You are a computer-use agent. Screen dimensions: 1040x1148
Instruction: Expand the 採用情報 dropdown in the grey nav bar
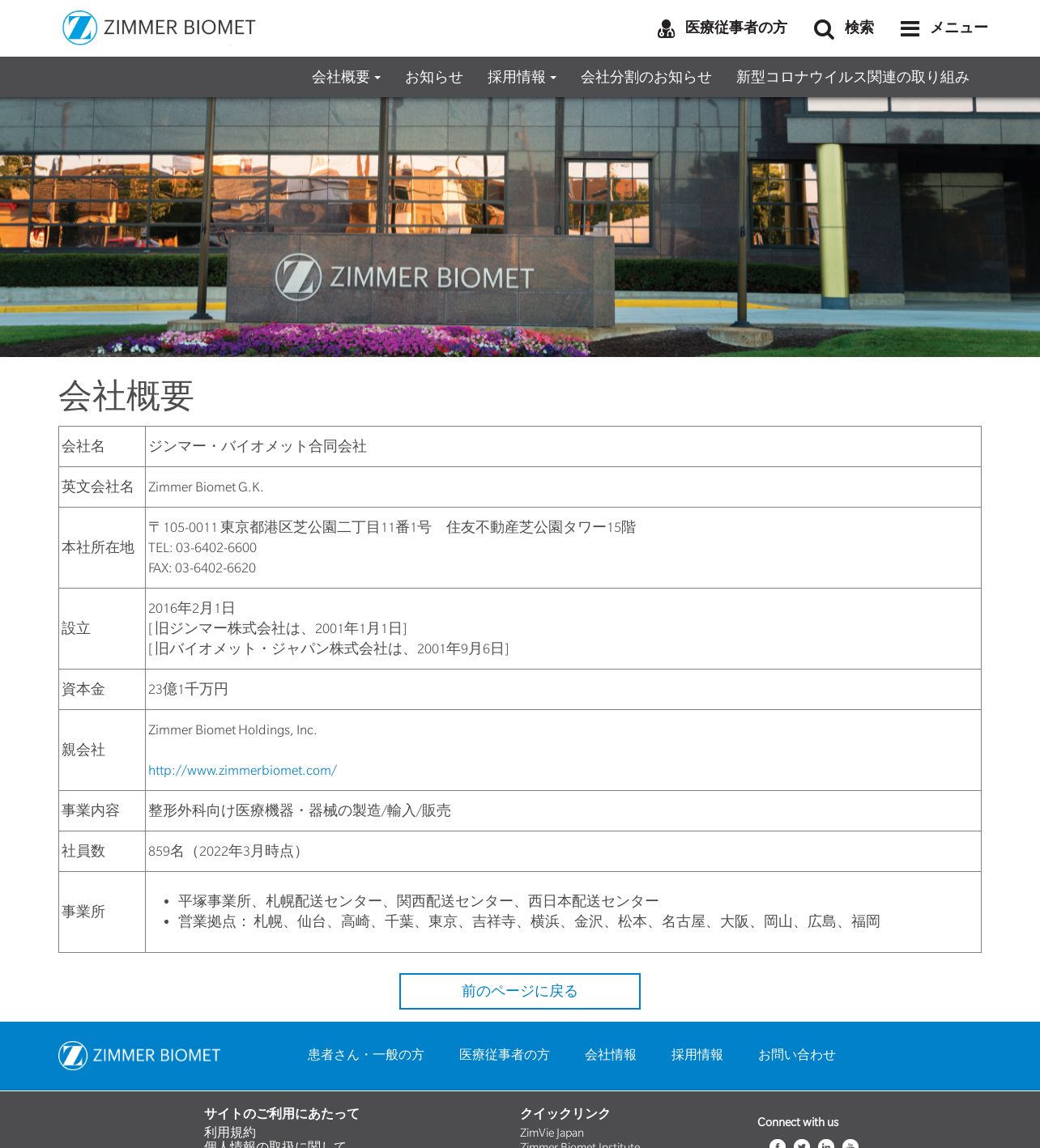(x=522, y=77)
